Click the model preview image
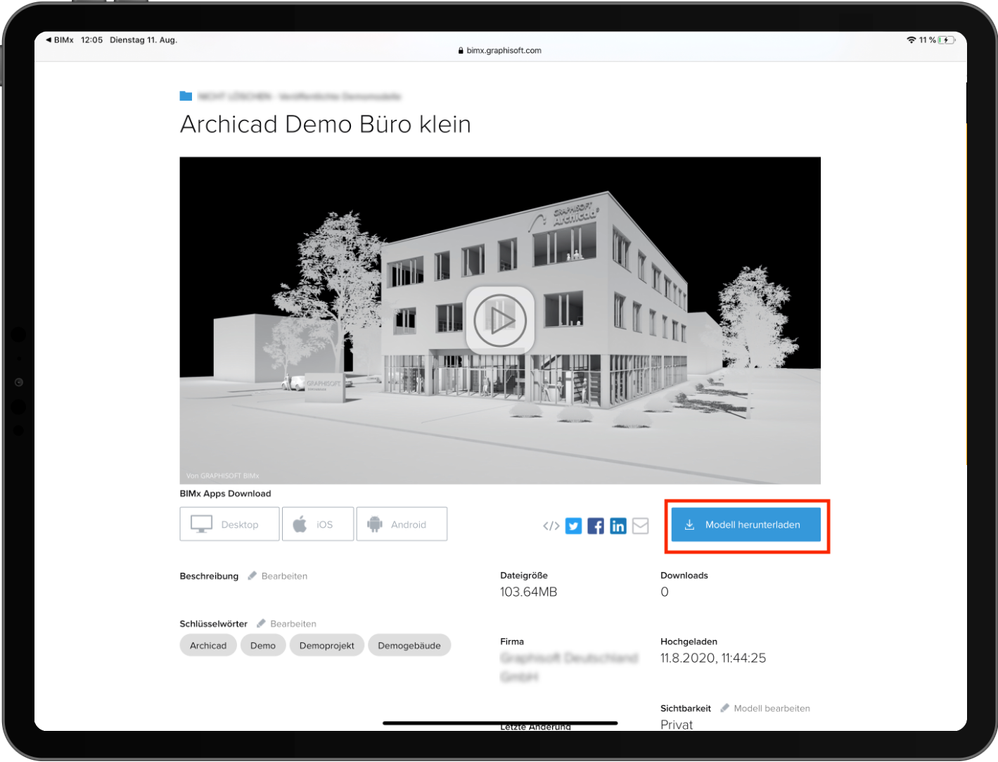The image size is (998, 762). click(x=500, y=320)
